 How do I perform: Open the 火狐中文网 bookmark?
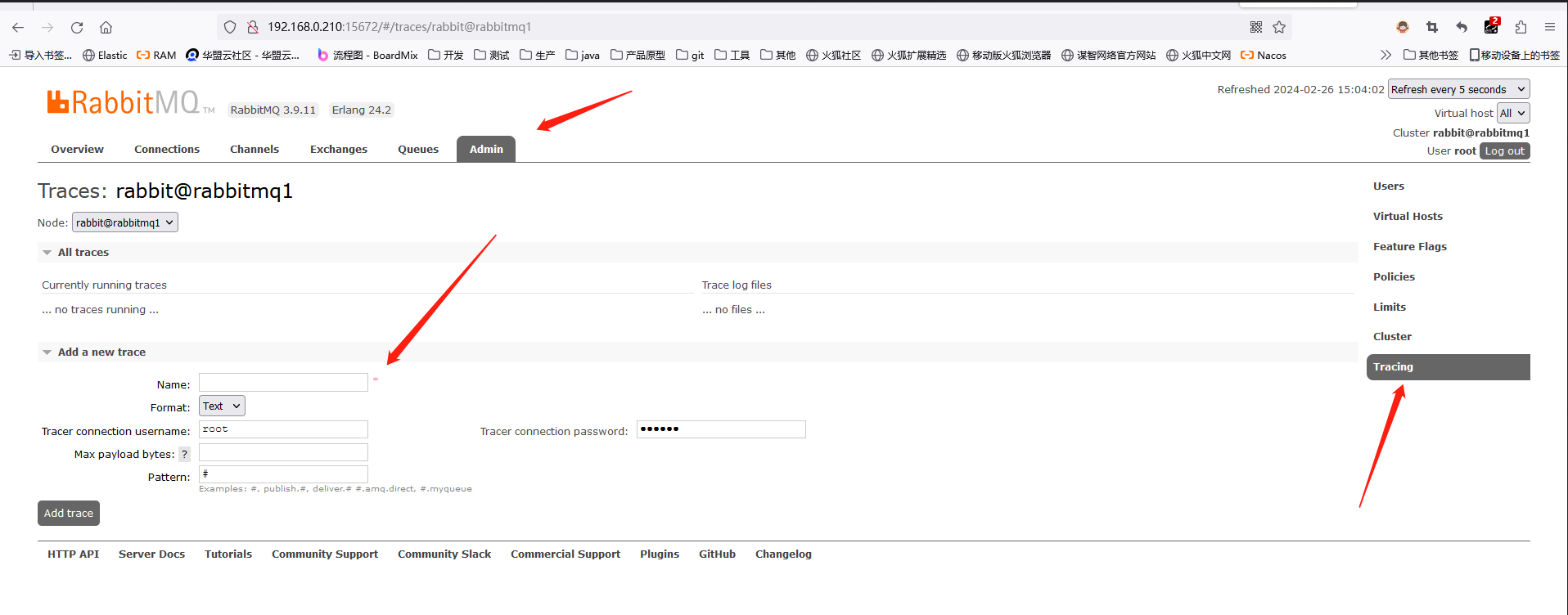pos(1198,55)
